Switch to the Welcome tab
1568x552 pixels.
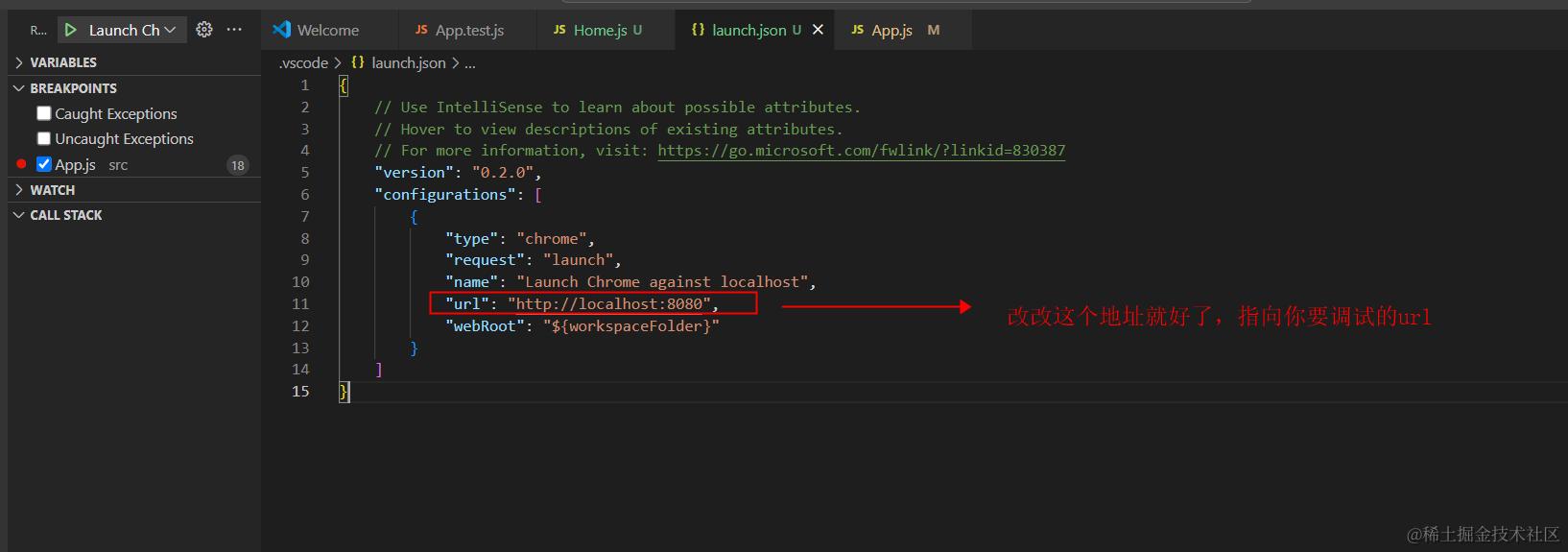[329, 30]
